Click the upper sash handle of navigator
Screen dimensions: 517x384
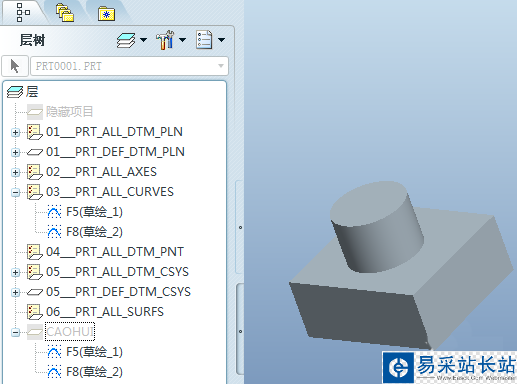[x=240, y=227]
